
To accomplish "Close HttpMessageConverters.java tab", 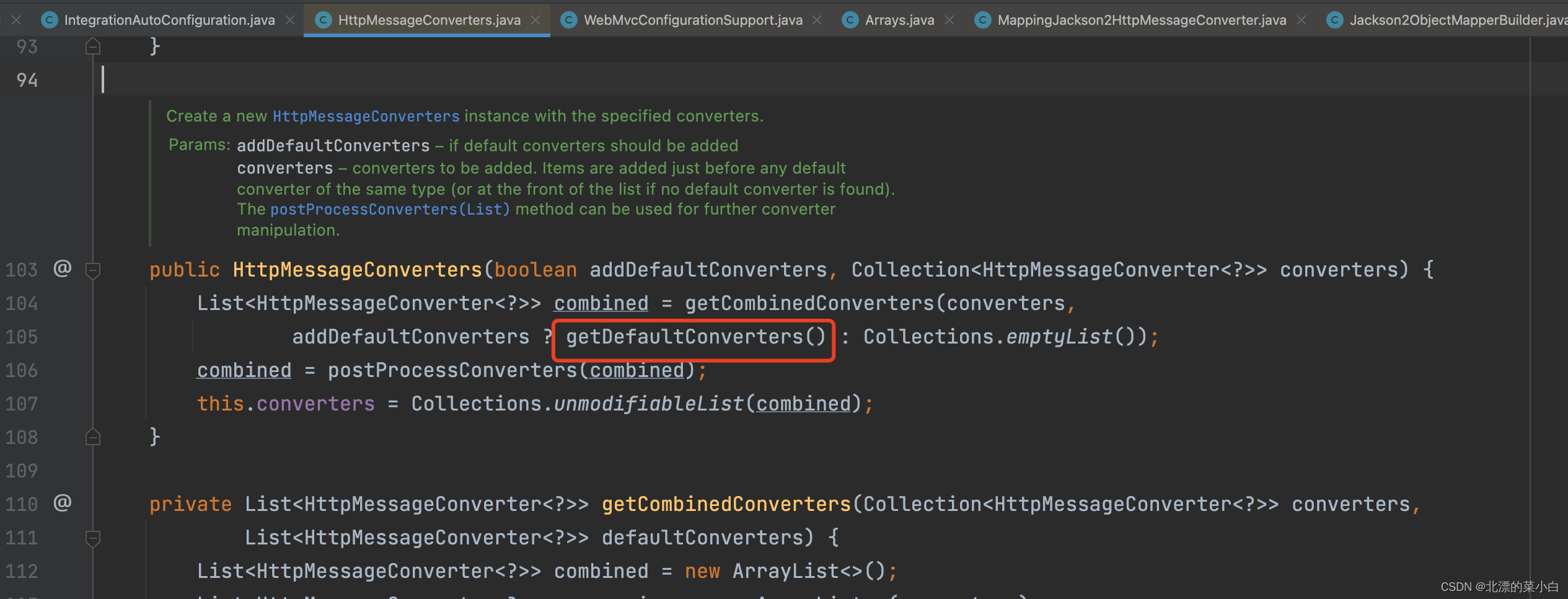I will [536, 20].
